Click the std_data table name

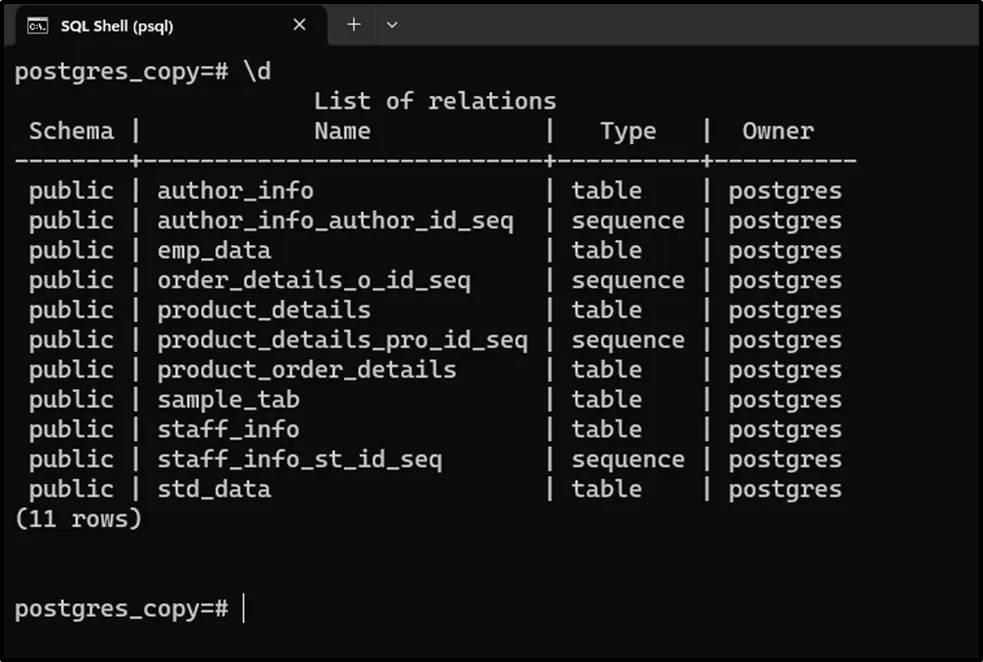(x=214, y=489)
